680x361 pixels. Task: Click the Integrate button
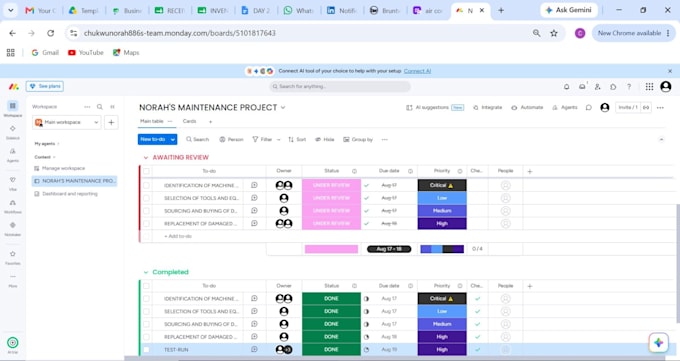tap(487, 108)
